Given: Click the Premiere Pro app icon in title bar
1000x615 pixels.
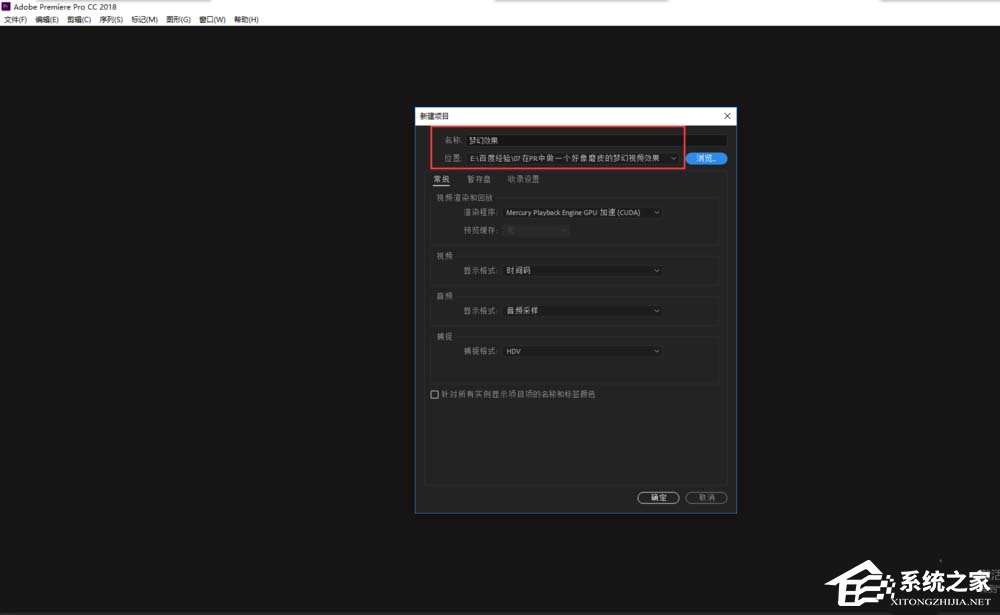Looking at the screenshot, I should pyautogui.click(x=6, y=6).
